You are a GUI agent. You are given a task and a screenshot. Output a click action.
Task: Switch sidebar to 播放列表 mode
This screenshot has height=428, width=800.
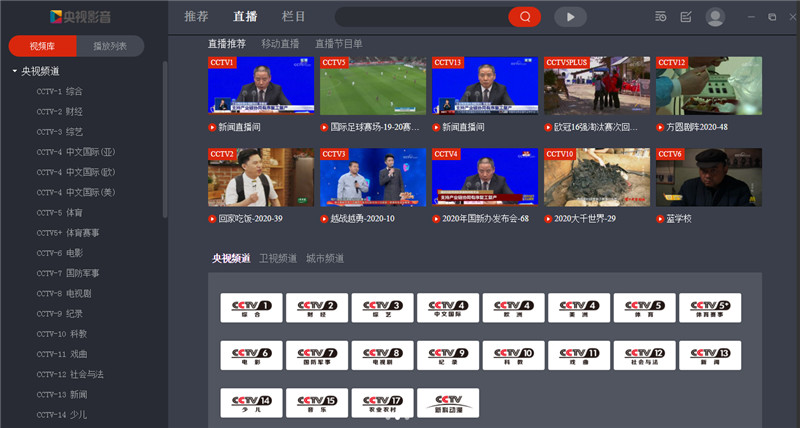coord(110,46)
